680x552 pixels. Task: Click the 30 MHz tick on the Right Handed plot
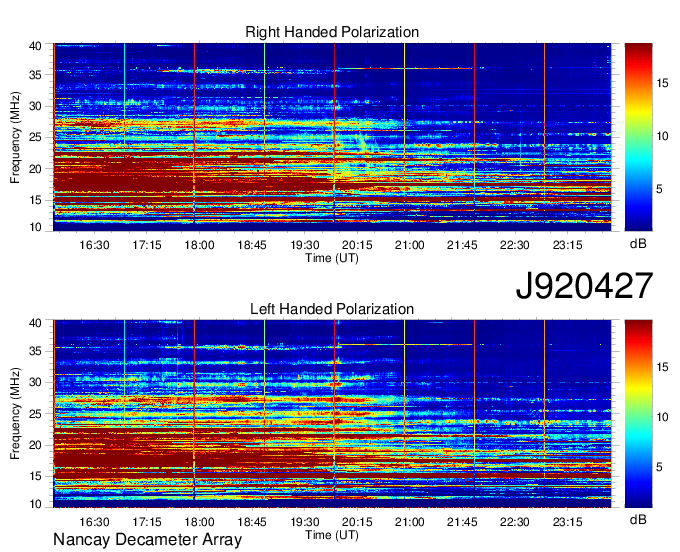point(35,106)
